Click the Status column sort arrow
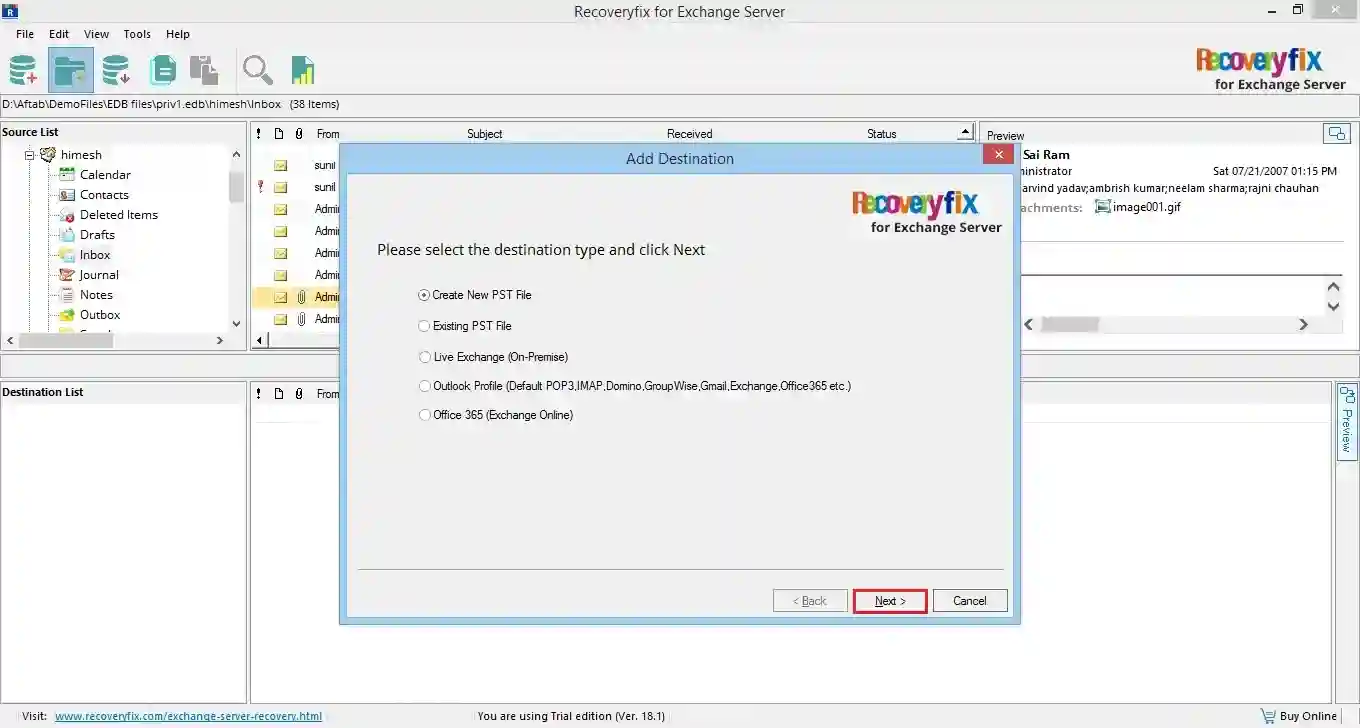This screenshot has width=1360, height=728. tap(965, 132)
